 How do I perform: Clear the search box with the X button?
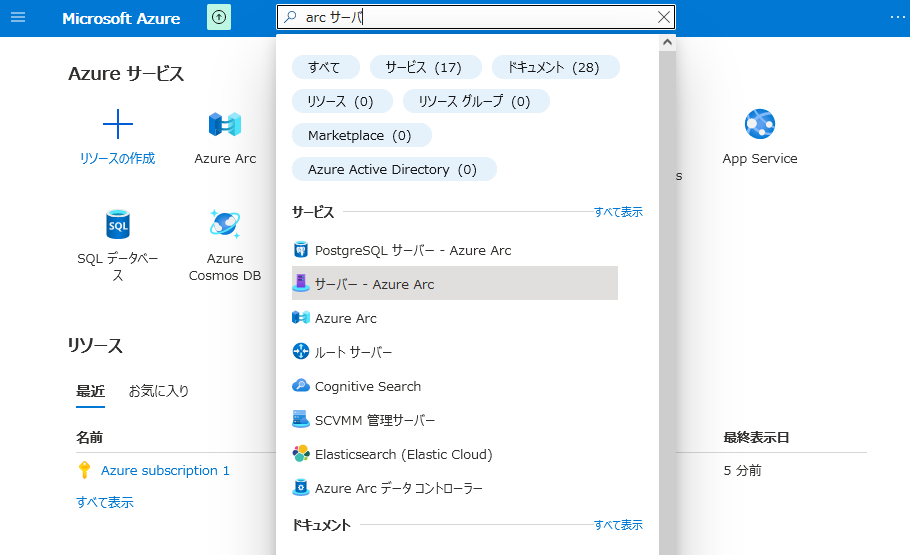(x=664, y=17)
